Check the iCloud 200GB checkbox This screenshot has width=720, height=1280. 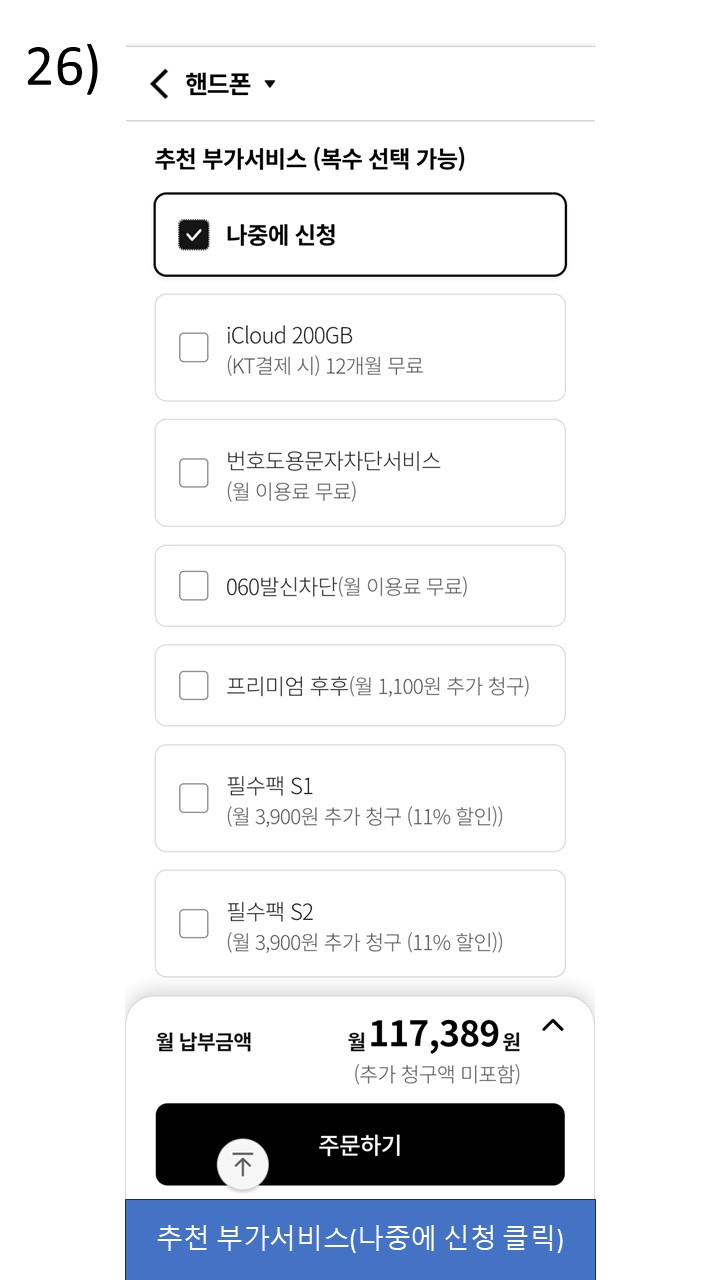pyautogui.click(x=193, y=348)
